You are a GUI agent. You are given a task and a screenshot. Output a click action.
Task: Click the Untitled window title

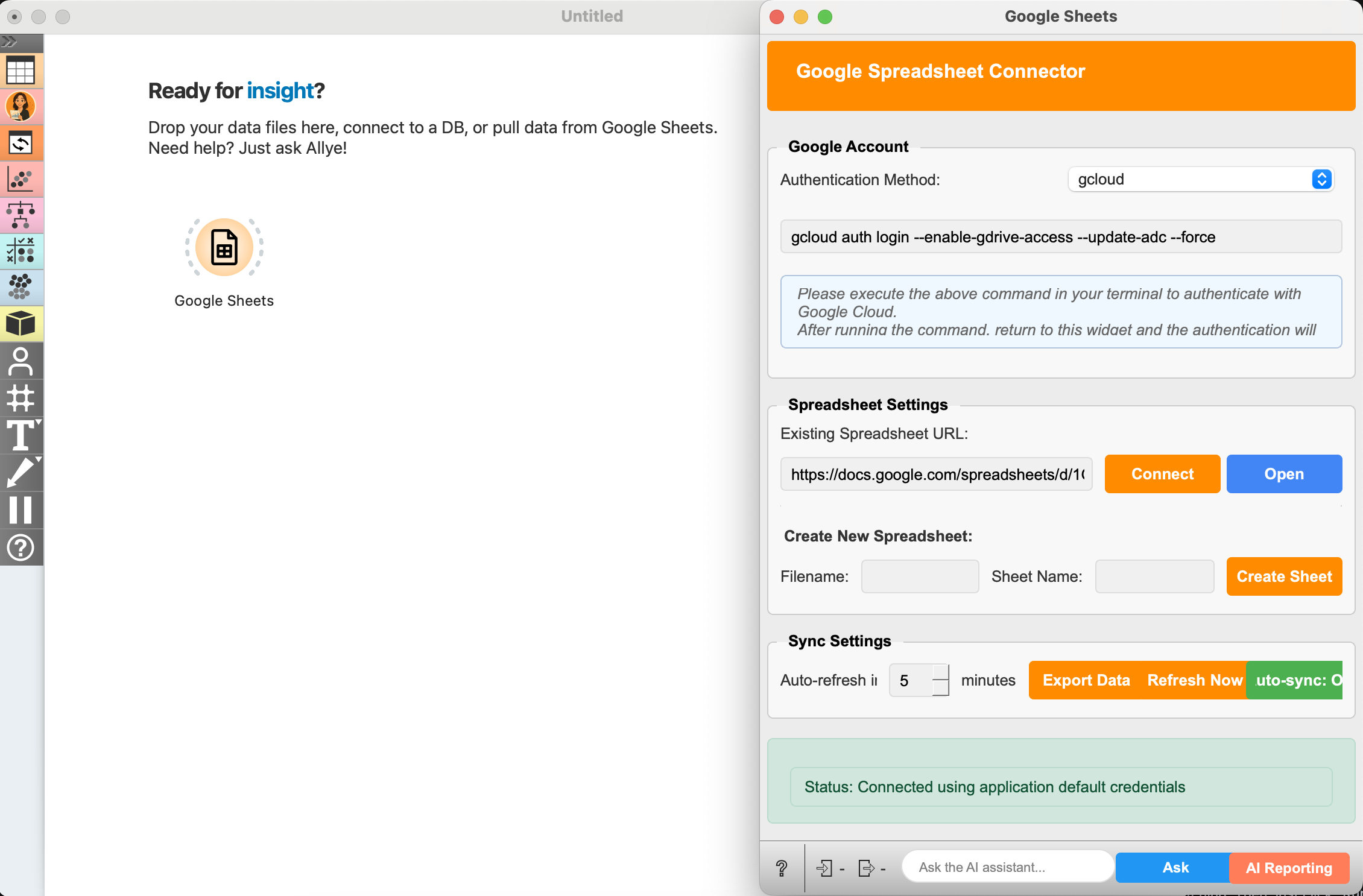pos(592,16)
